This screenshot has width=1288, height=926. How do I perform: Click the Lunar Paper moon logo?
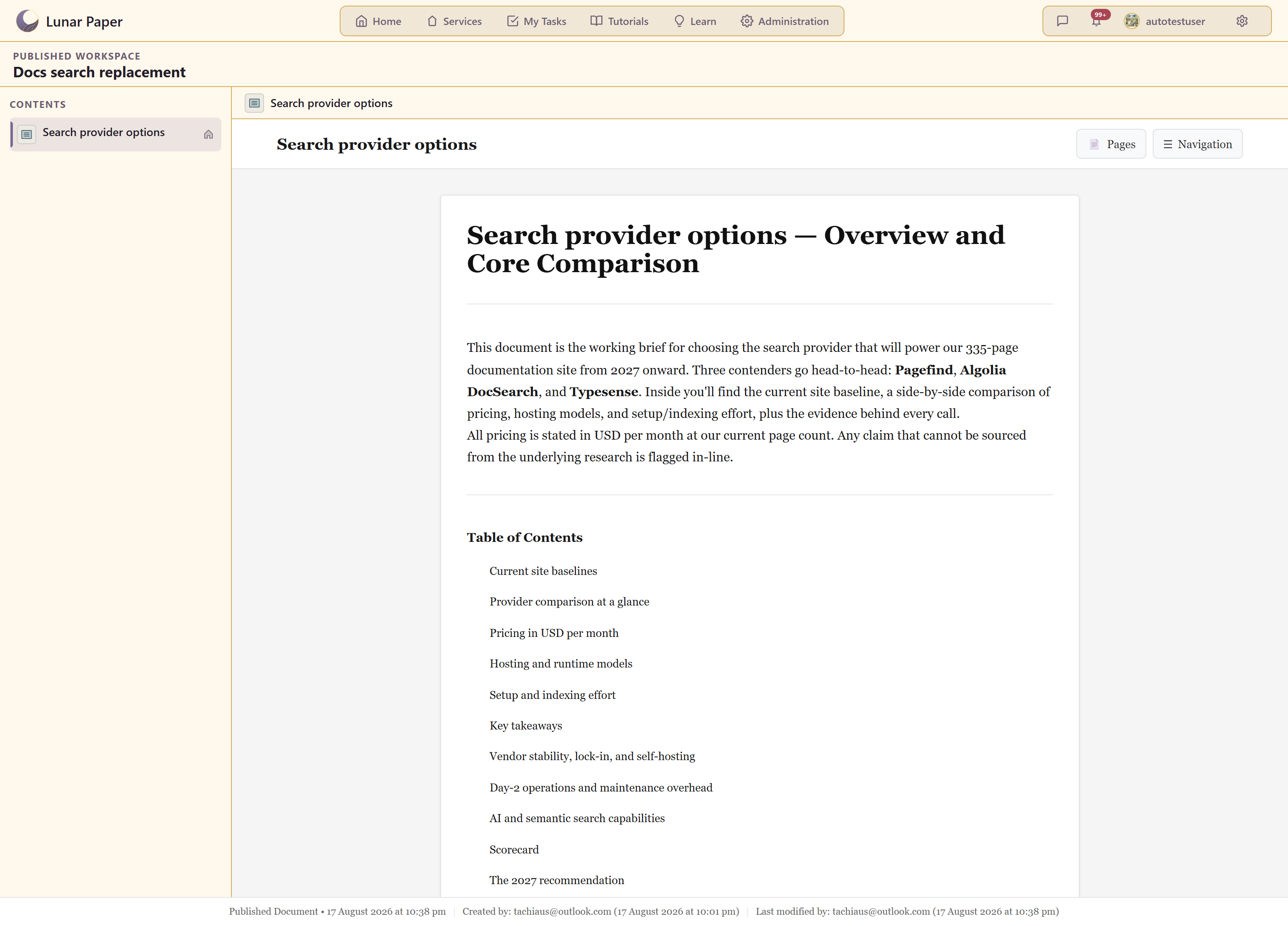[x=27, y=21]
